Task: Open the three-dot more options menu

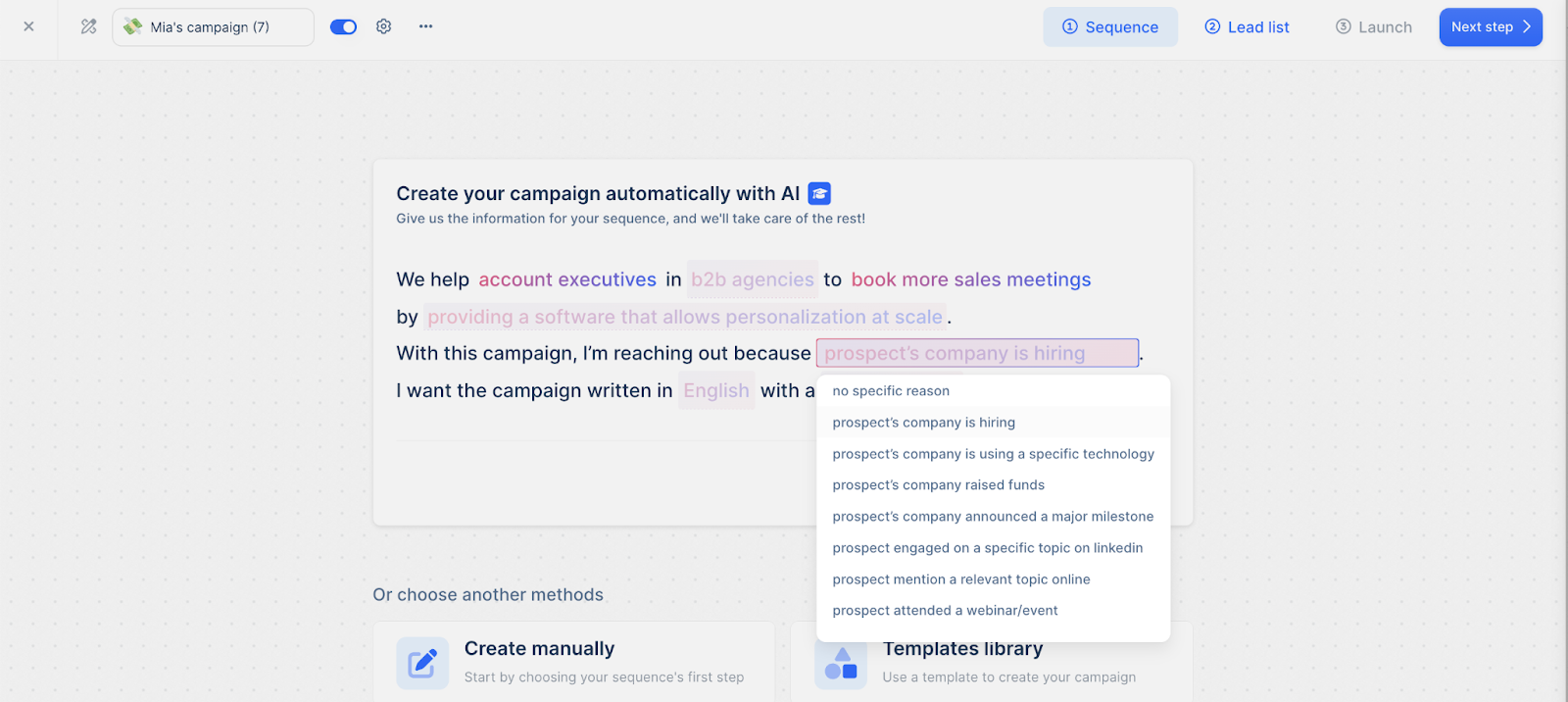Action: (425, 26)
